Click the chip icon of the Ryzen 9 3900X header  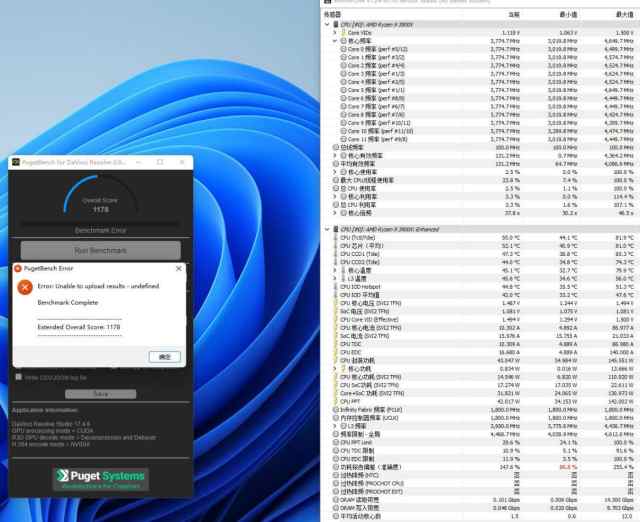(x=335, y=23)
